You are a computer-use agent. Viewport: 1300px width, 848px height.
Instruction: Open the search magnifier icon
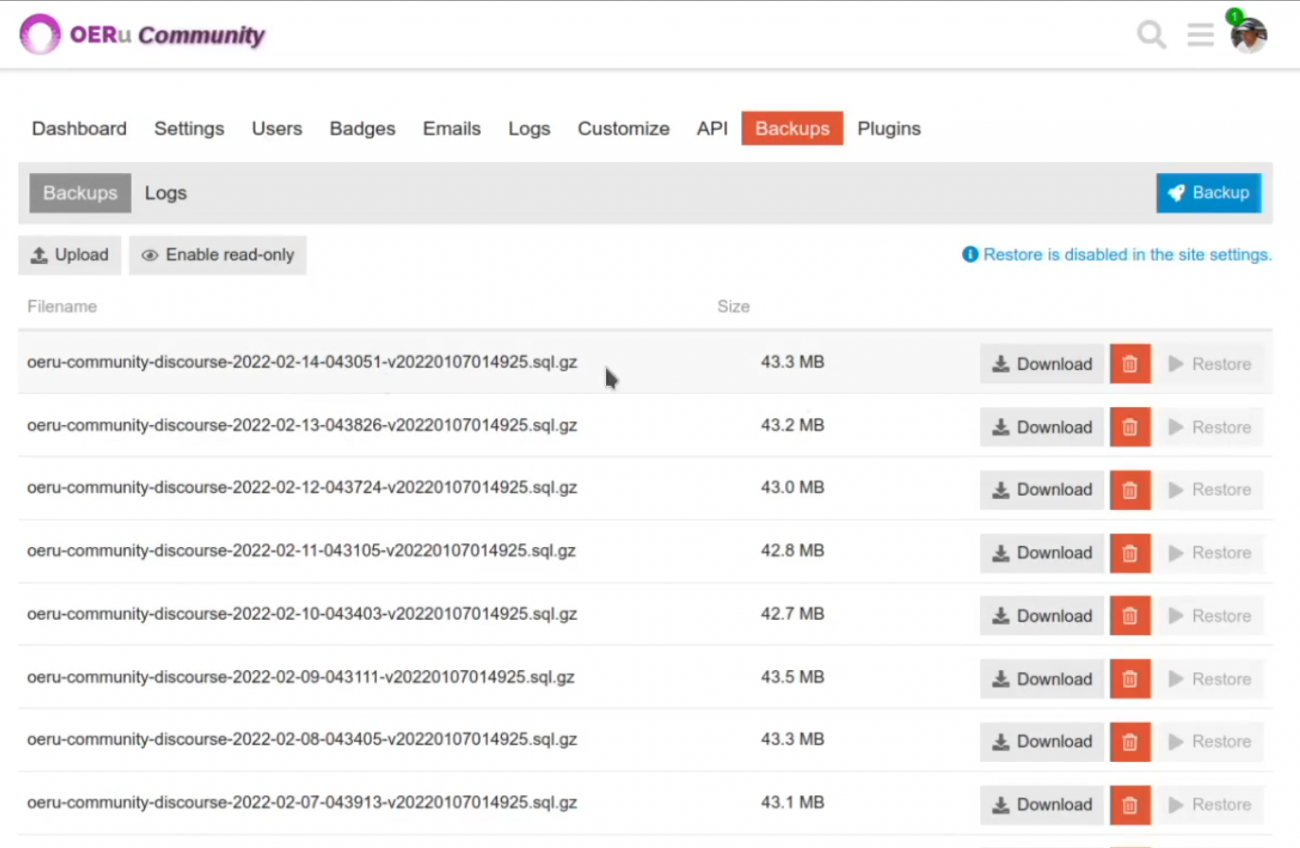tap(1152, 35)
